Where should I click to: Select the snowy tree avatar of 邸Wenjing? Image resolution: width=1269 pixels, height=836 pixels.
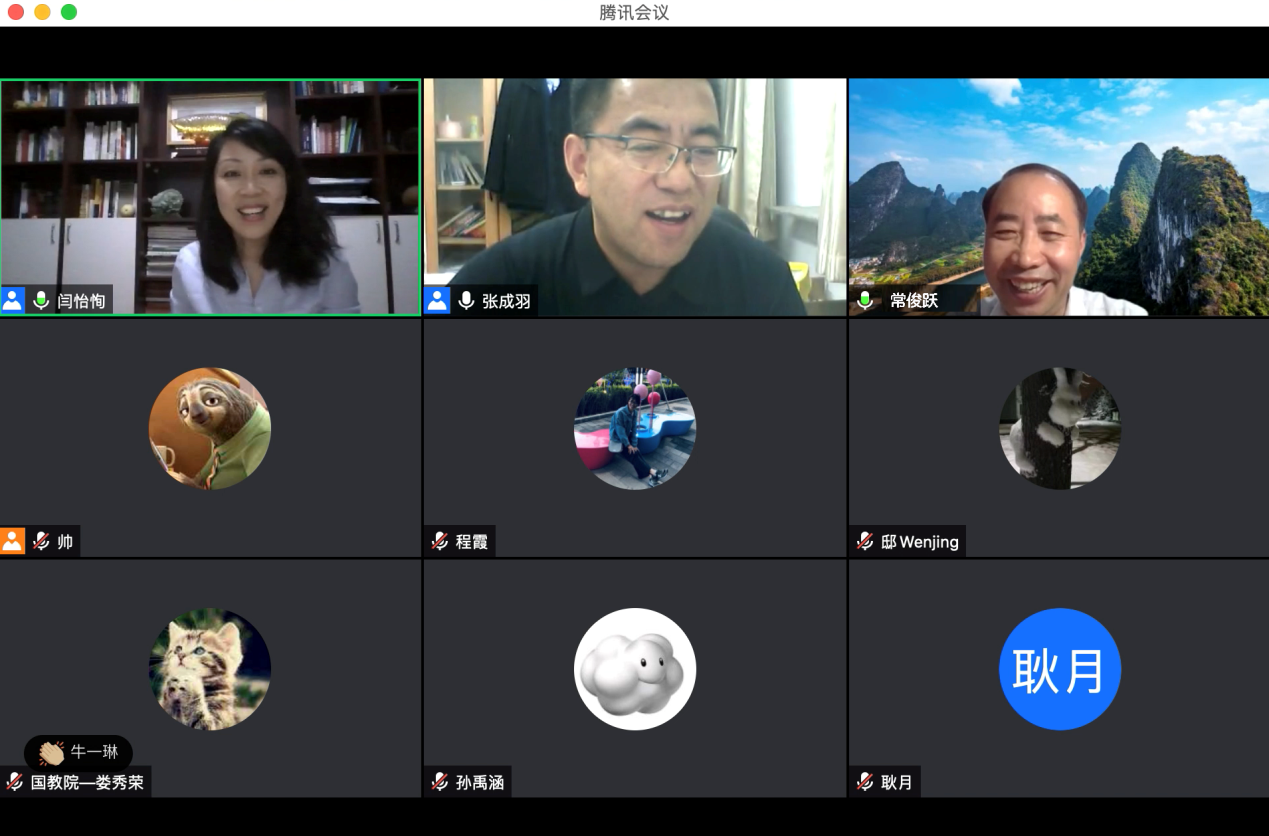coord(1060,428)
